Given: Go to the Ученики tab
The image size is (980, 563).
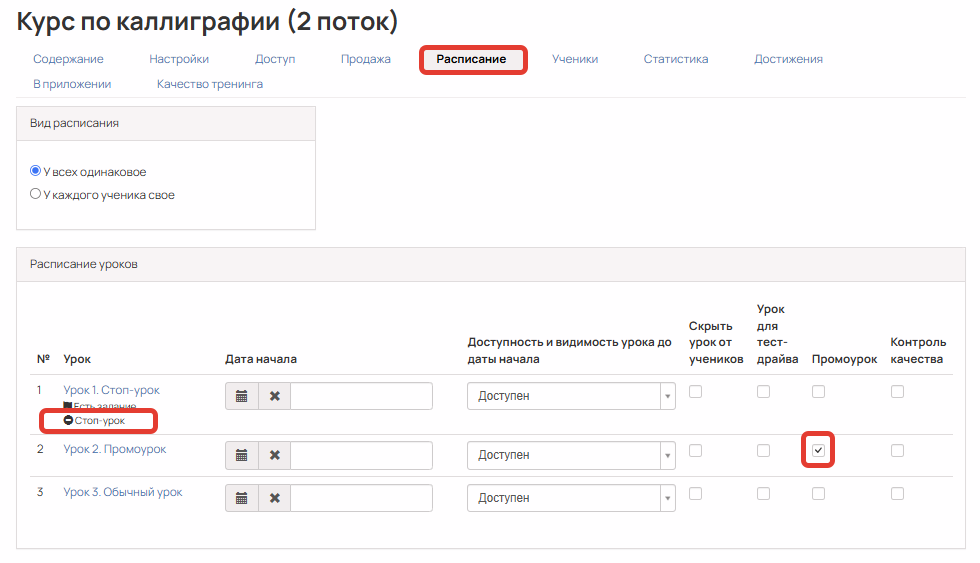Looking at the screenshot, I should [x=575, y=59].
